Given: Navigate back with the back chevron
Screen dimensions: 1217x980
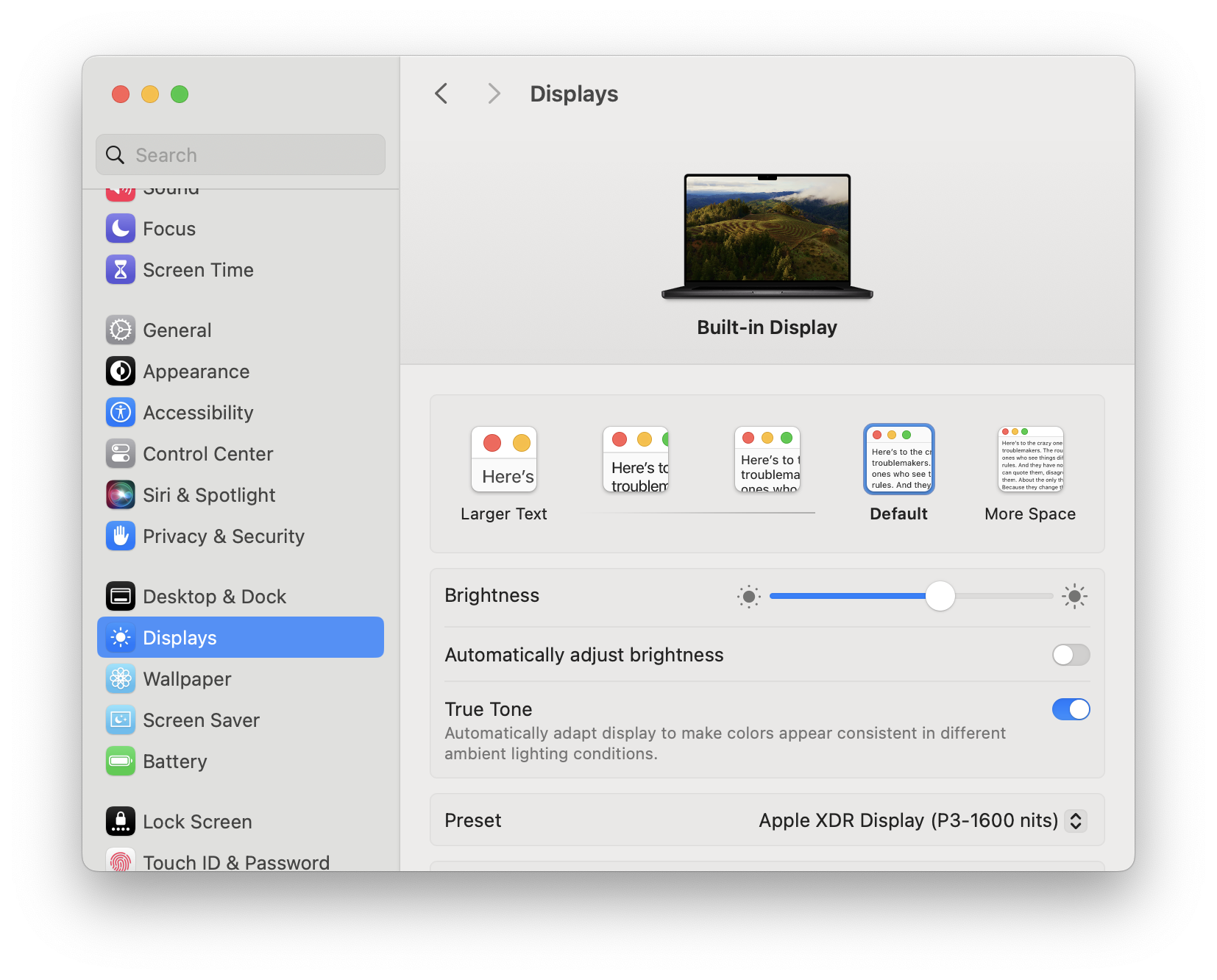Looking at the screenshot, I should 441,93.
